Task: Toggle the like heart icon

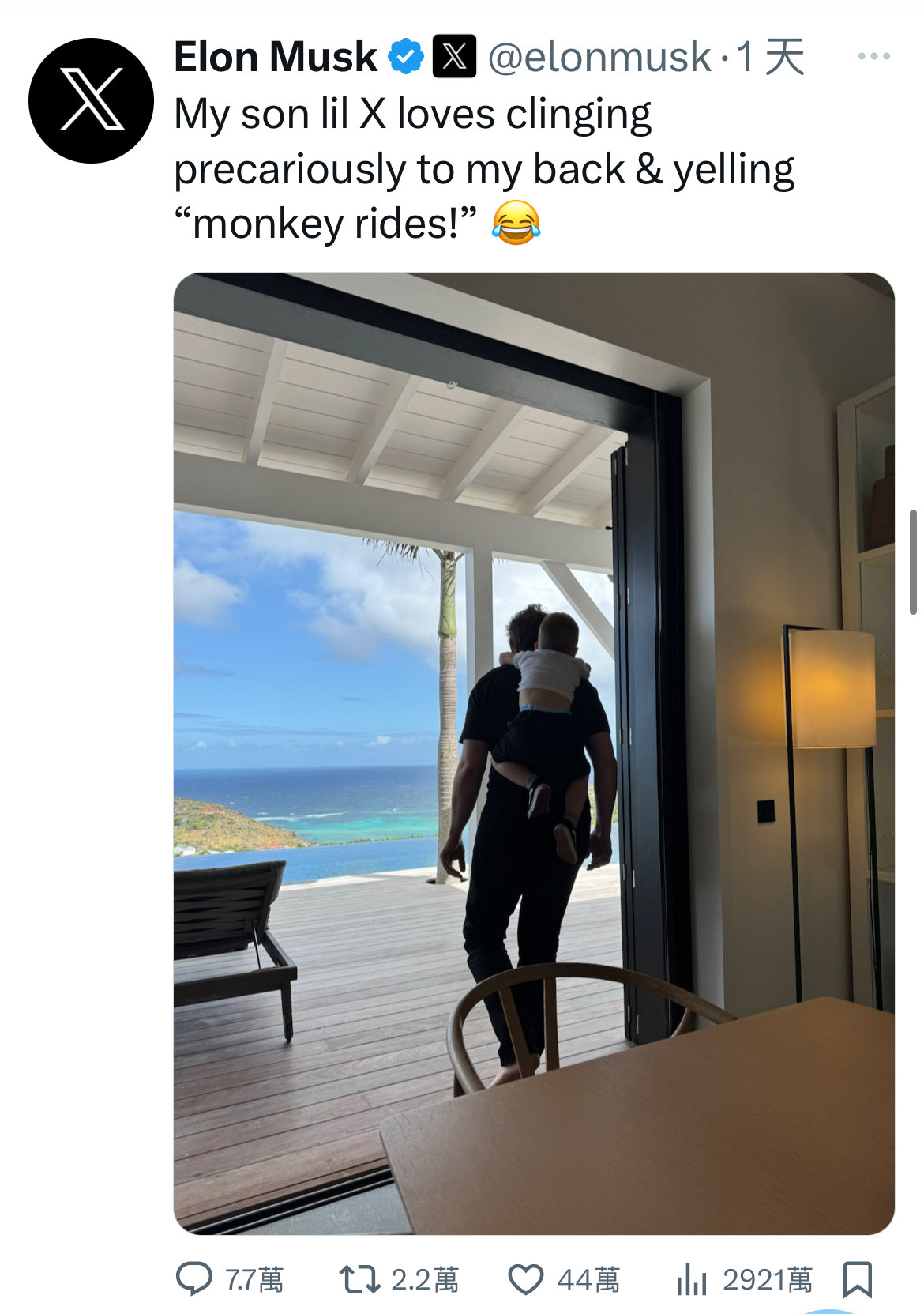Action: tap(525, 1279)
